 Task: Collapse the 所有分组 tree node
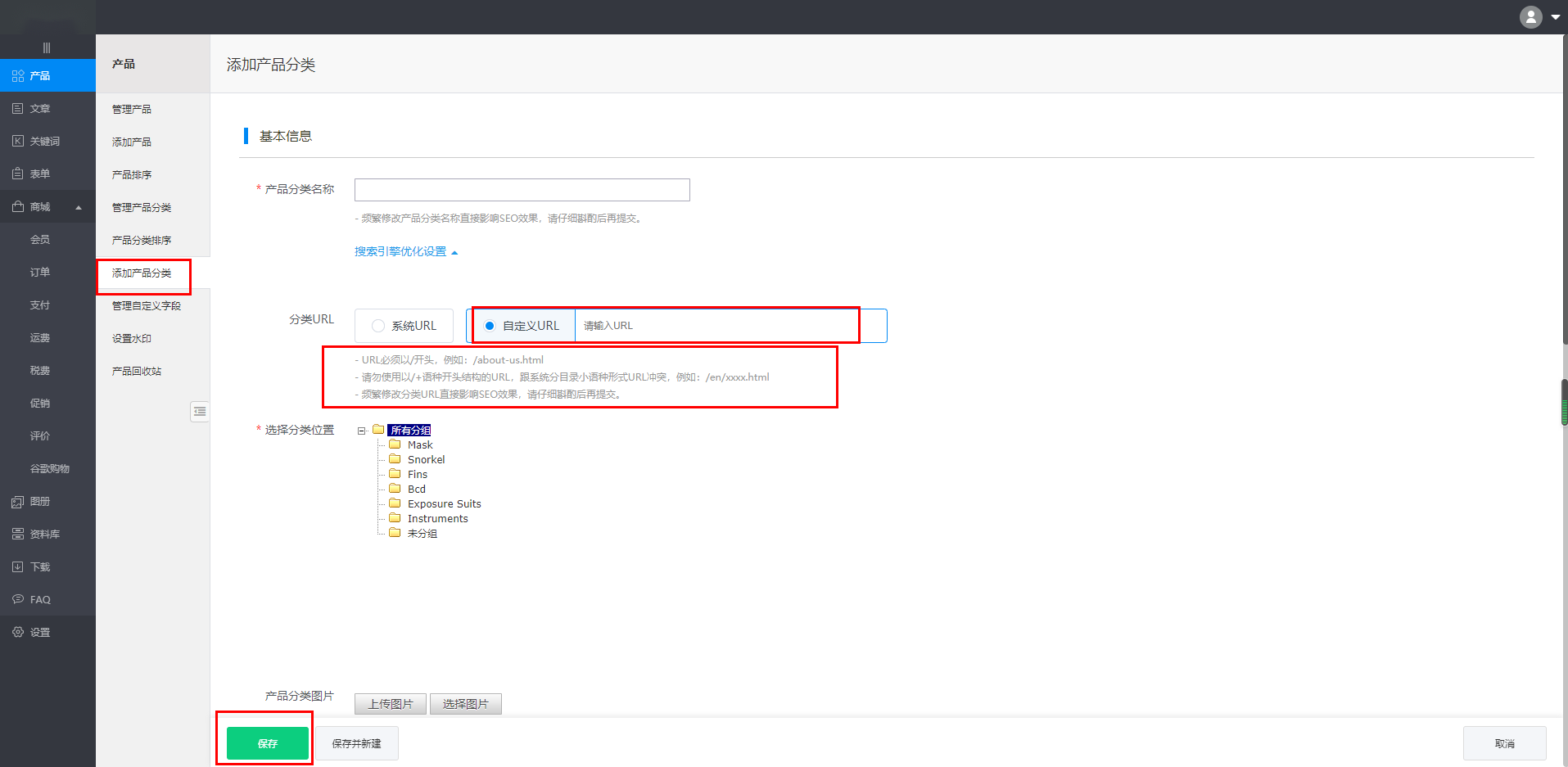[x=361, y=431]
